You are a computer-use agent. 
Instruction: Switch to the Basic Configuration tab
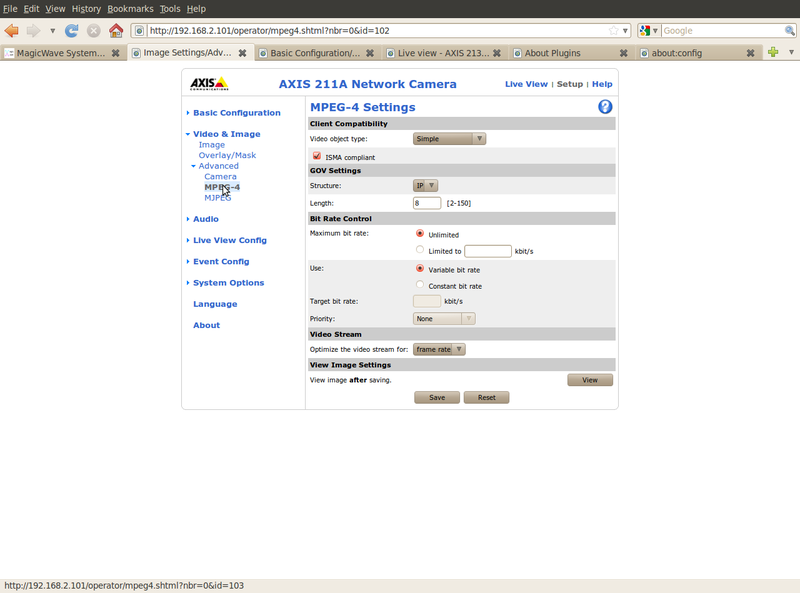click(x=316, y=53)
